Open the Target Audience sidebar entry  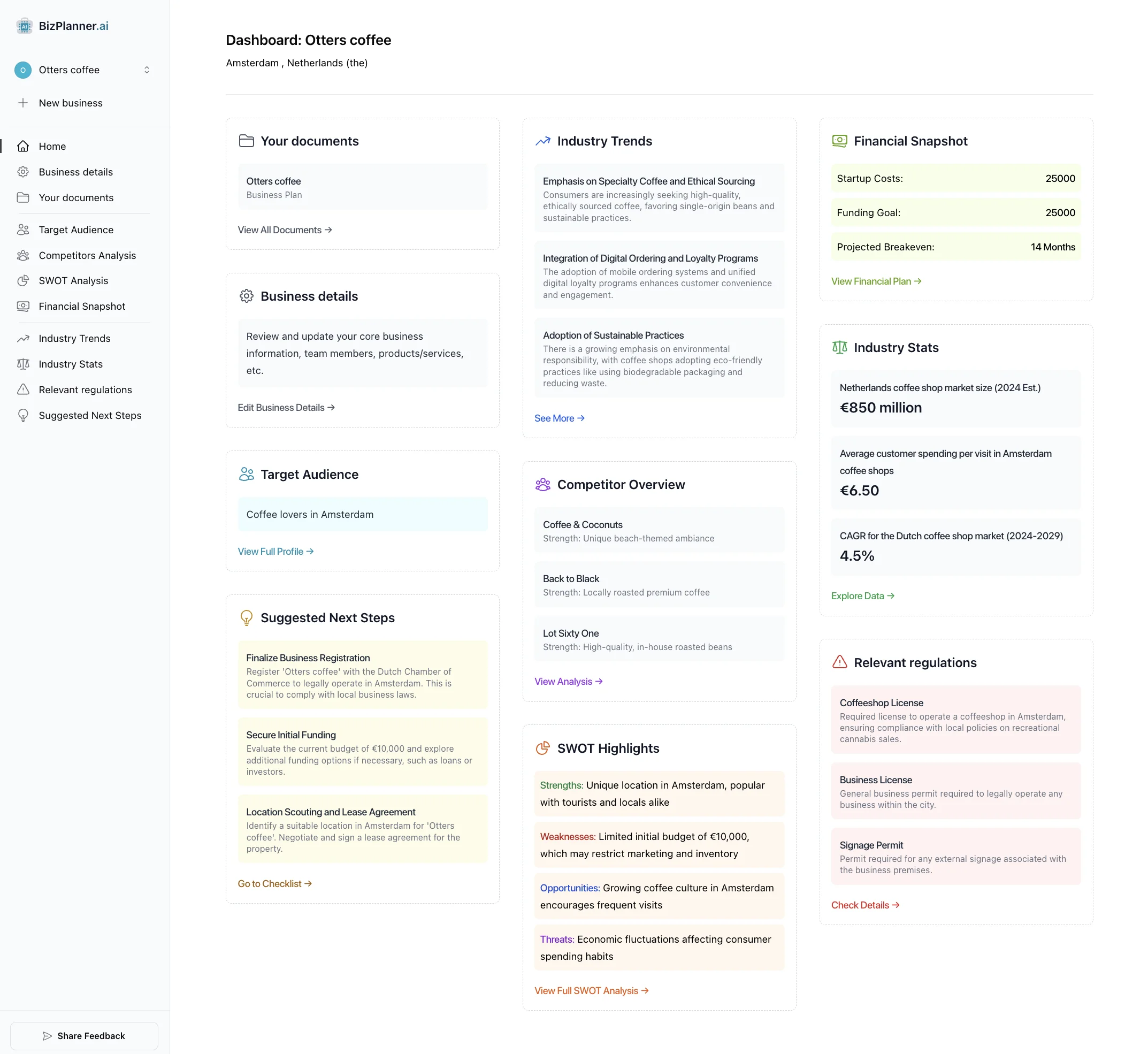tap(76, 230)
